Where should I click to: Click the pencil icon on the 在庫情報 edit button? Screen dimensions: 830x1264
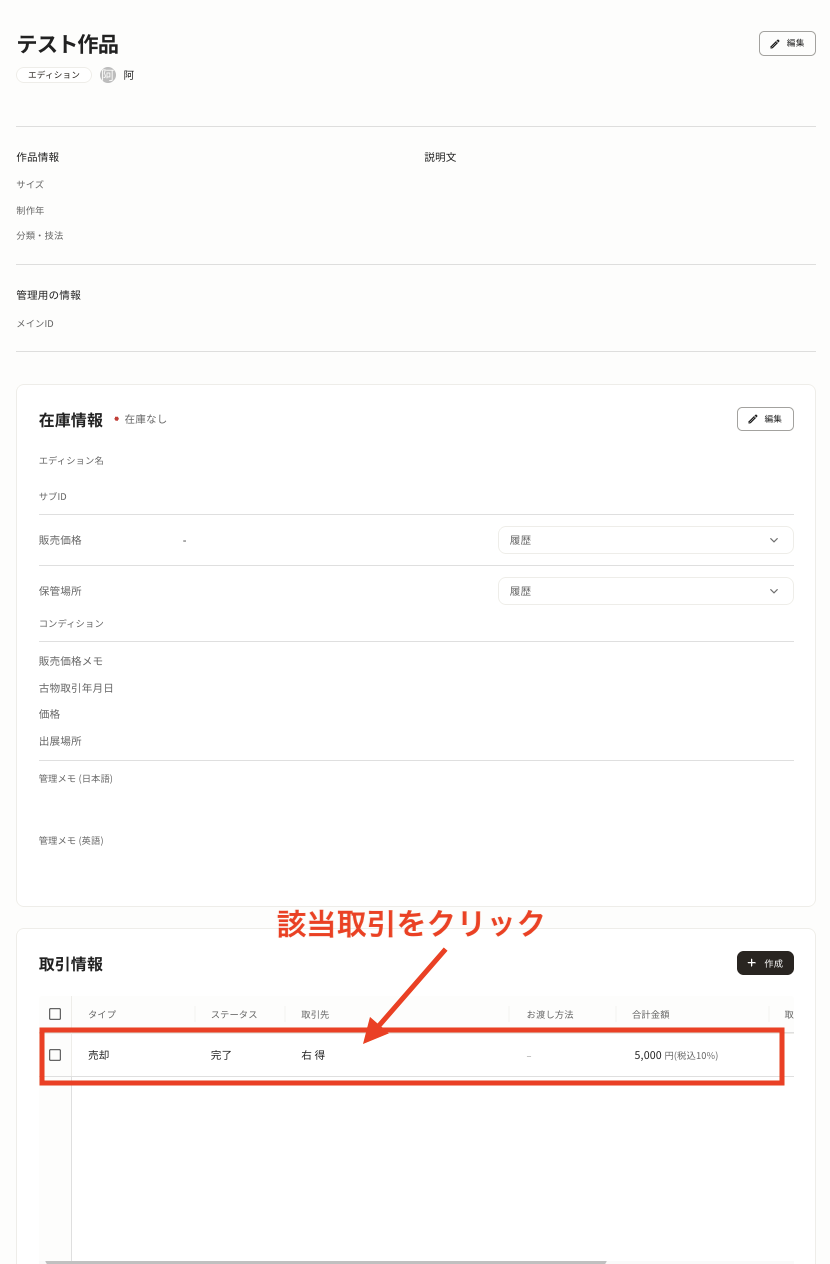click(753, 419)
